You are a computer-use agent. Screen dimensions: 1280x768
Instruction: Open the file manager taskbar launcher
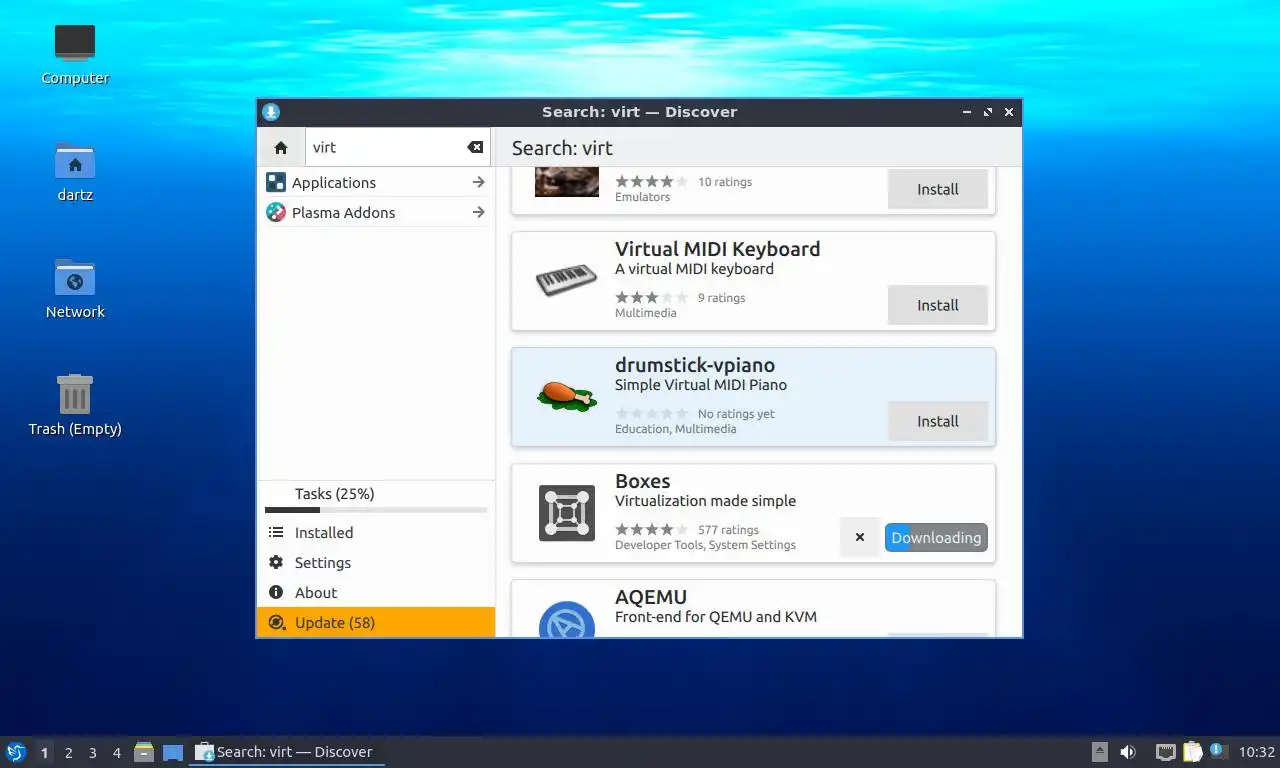point(144,752)
